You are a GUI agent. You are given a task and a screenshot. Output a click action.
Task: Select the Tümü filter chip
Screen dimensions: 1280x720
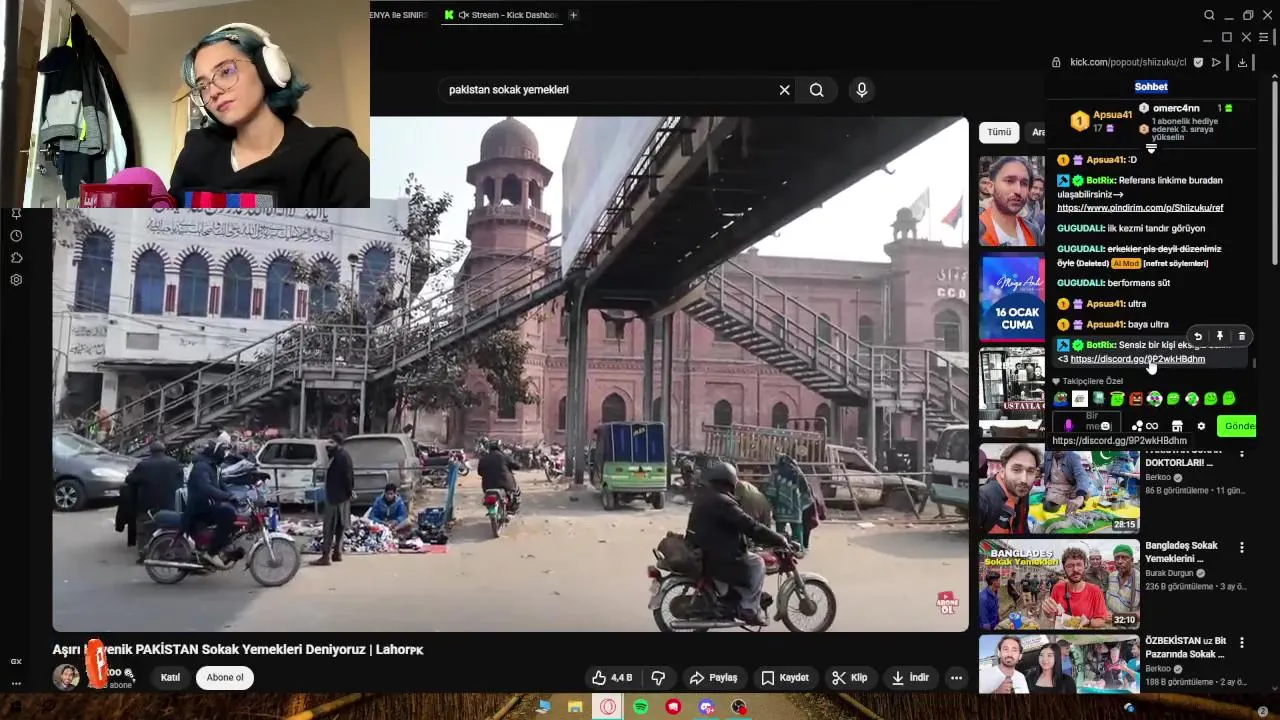(999, 132)
